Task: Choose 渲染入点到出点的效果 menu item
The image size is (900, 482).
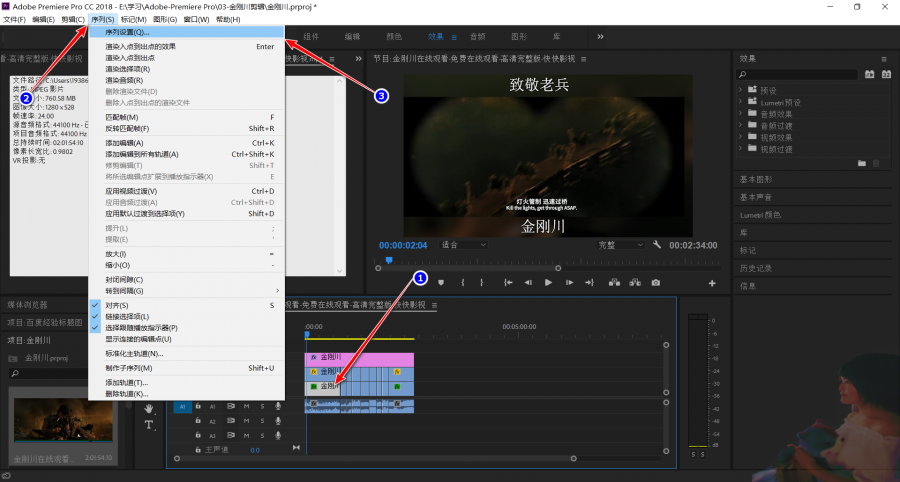Action: coord(187,46)
